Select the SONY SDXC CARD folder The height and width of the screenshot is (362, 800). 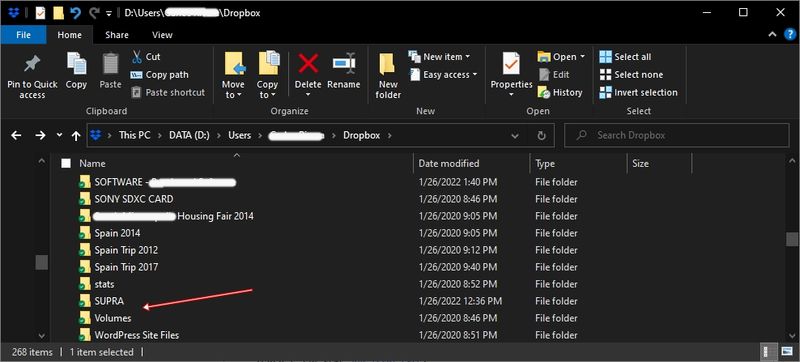134,199
